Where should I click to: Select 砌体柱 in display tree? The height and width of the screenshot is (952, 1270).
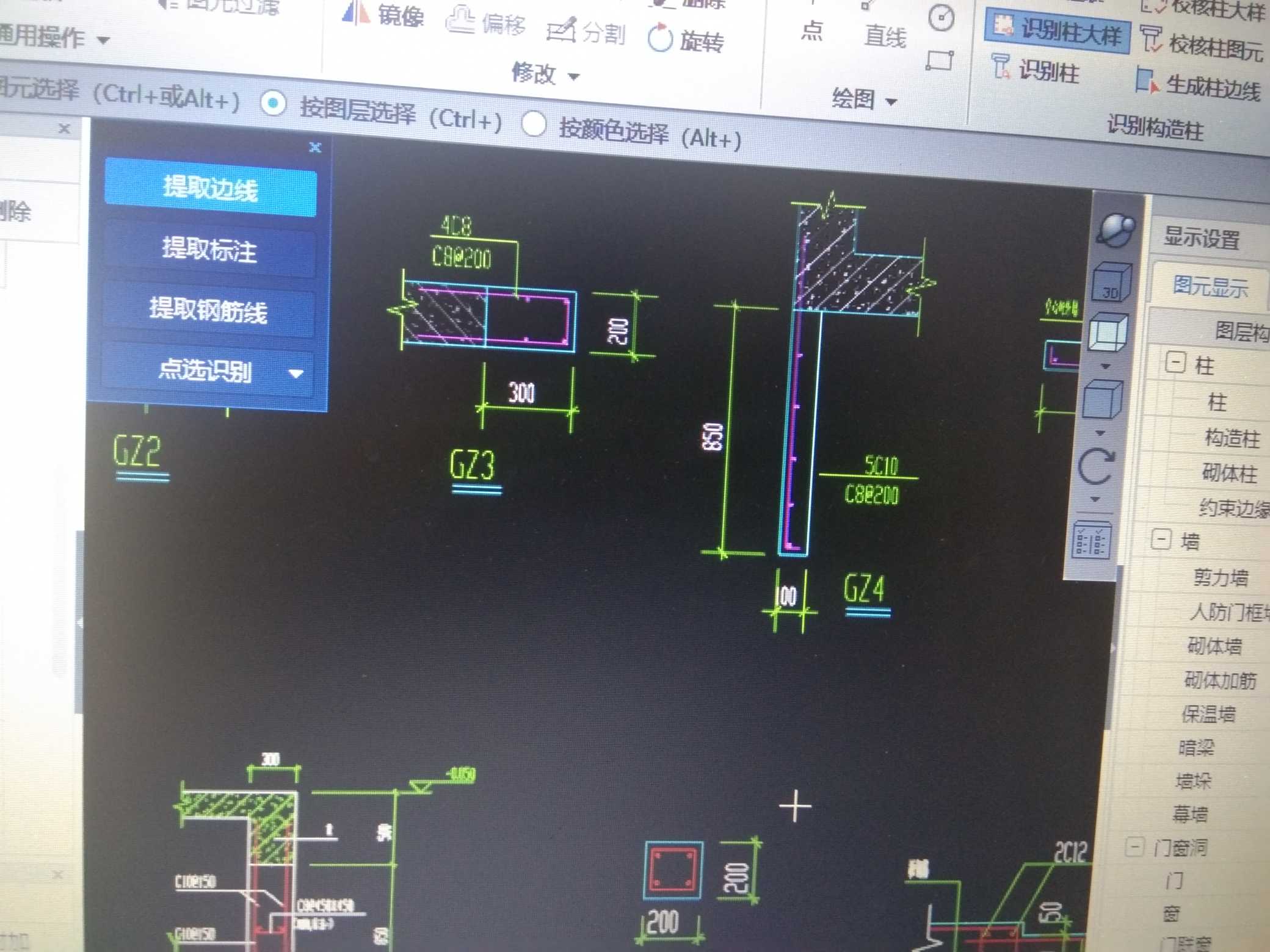click(x=1228, y=474)
